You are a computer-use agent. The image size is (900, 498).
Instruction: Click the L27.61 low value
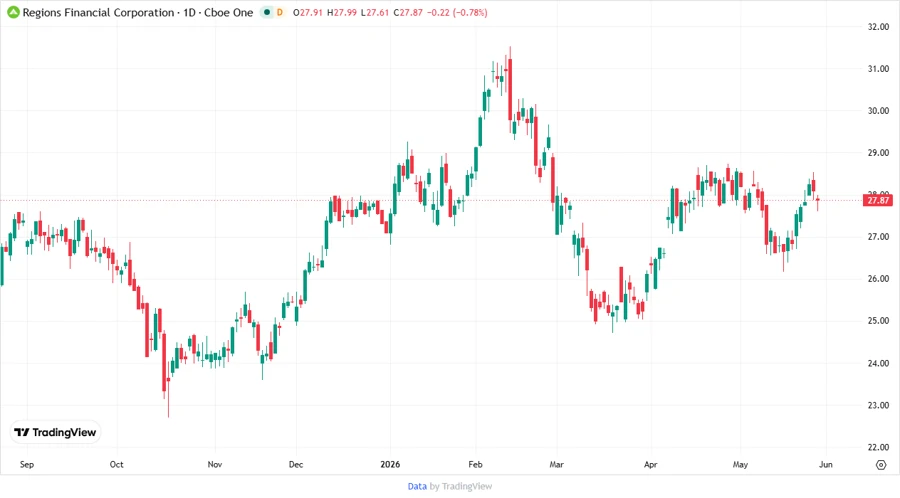(374, 12)
